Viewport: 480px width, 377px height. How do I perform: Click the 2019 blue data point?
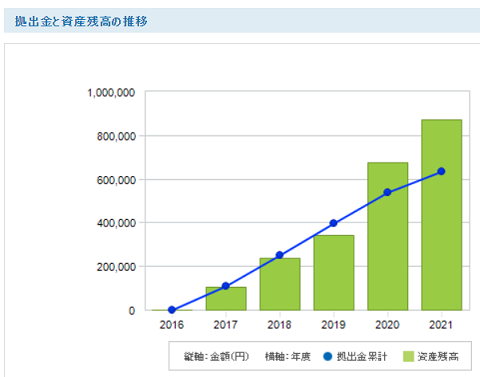coord(333,223)
